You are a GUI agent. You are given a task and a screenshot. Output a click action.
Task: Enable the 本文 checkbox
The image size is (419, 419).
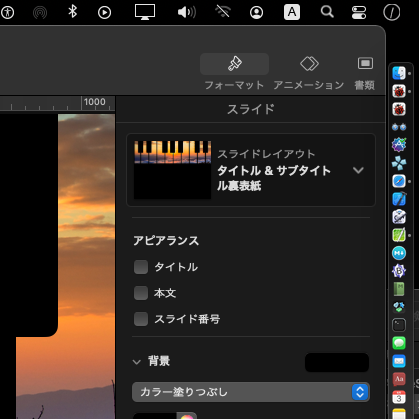point(141,293)
